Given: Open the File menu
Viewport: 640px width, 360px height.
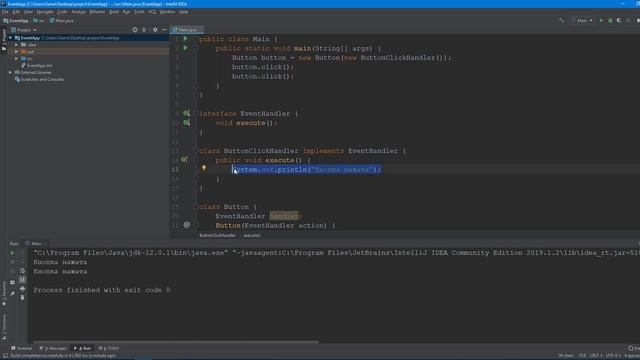Looking at the screenshot, I should click(x=5, y=12).
